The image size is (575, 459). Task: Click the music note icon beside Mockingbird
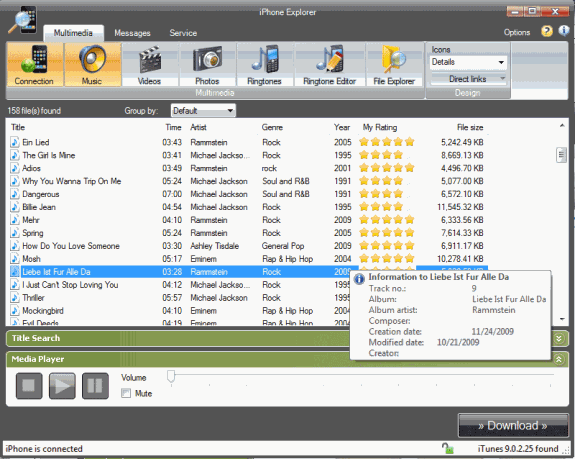tap(14, 311)
